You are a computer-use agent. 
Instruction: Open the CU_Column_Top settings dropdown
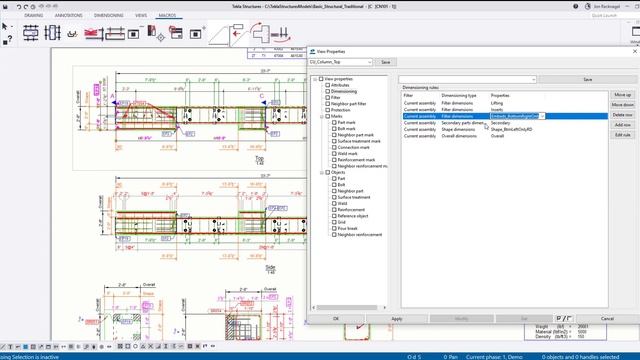coord(369,62)
